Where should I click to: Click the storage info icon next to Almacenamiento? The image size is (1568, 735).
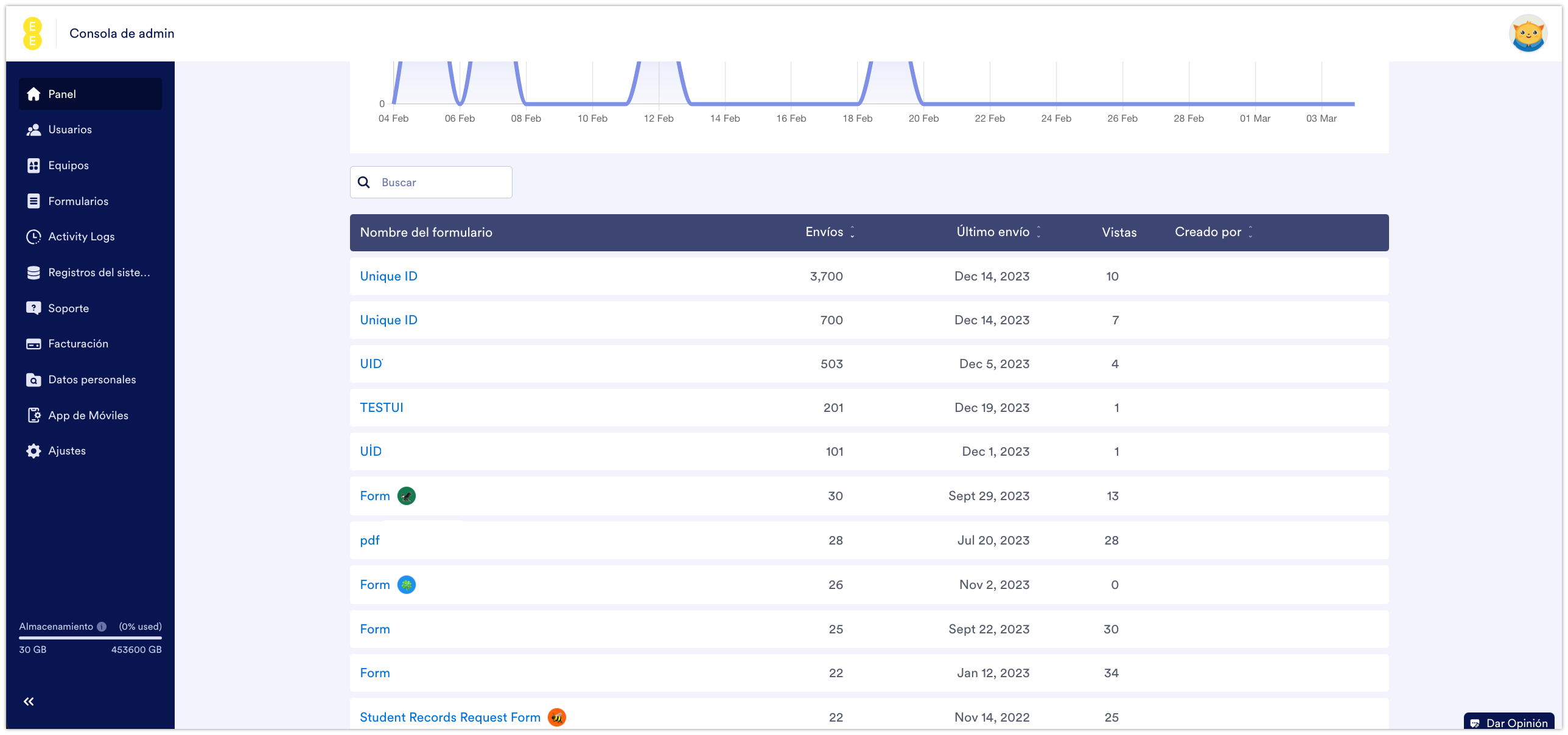[x=102, y=627]
